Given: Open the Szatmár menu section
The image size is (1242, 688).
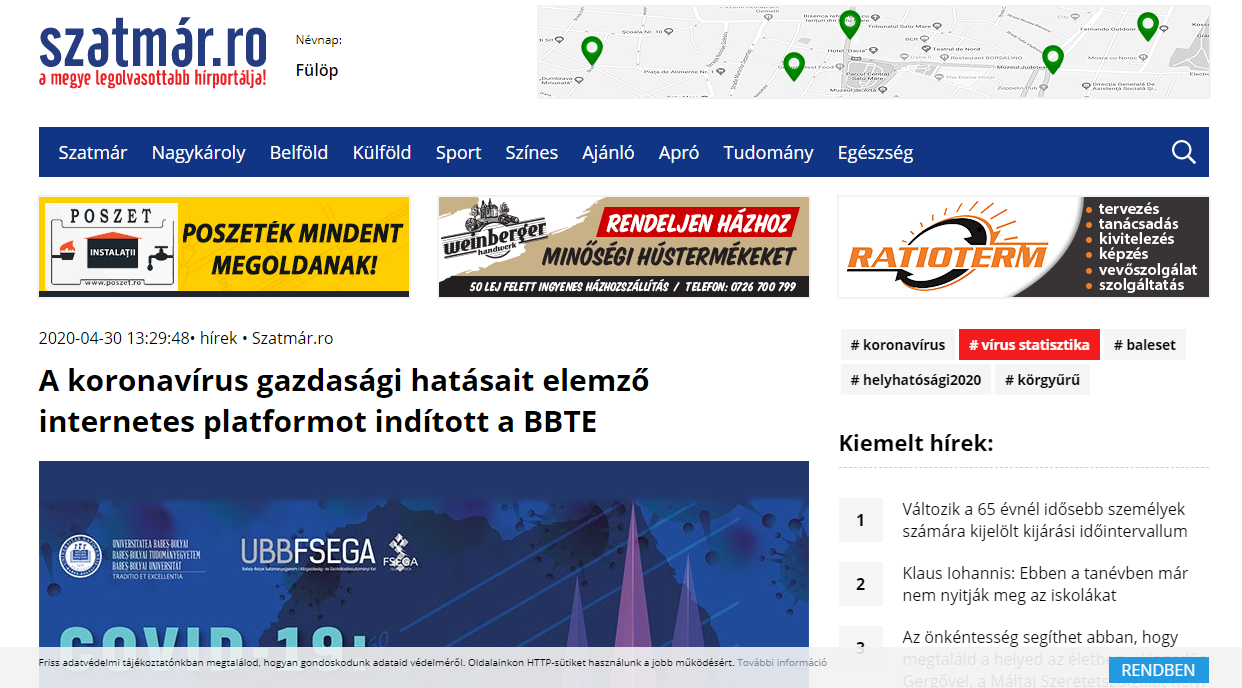Looking at the screenshot, I should [93, 153].
